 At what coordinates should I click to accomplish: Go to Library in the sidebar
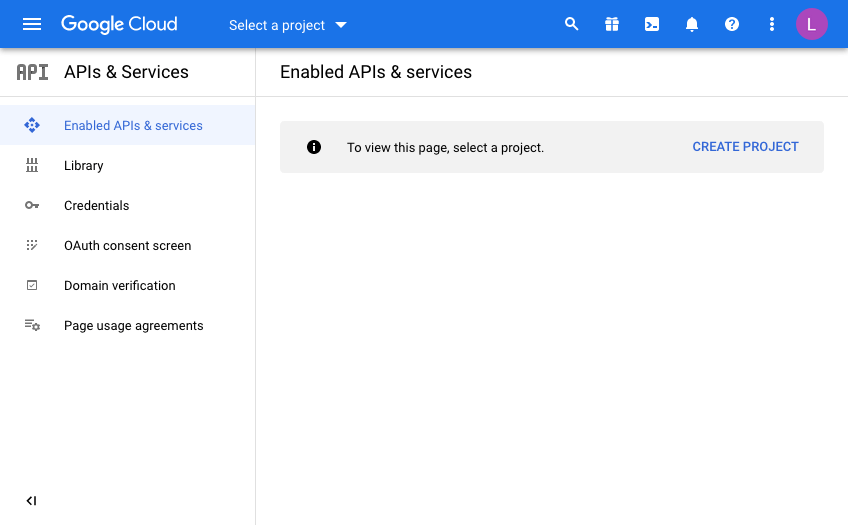[x=128, y=165]
